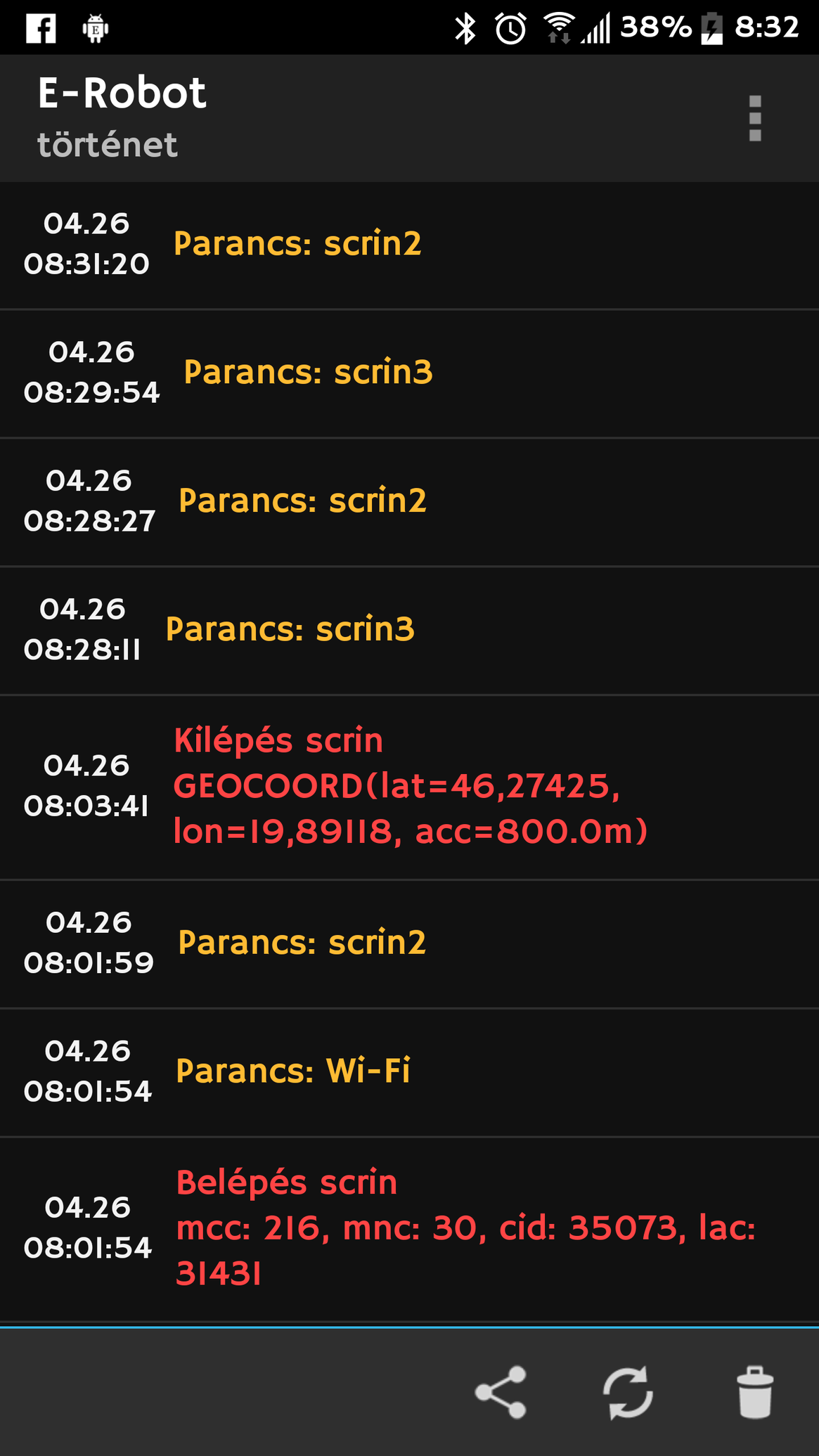Open the Belépés scrin cell info entry
Image resolution: width=819 pixels, height=1456 pixels.
[x=409, y=1228]
